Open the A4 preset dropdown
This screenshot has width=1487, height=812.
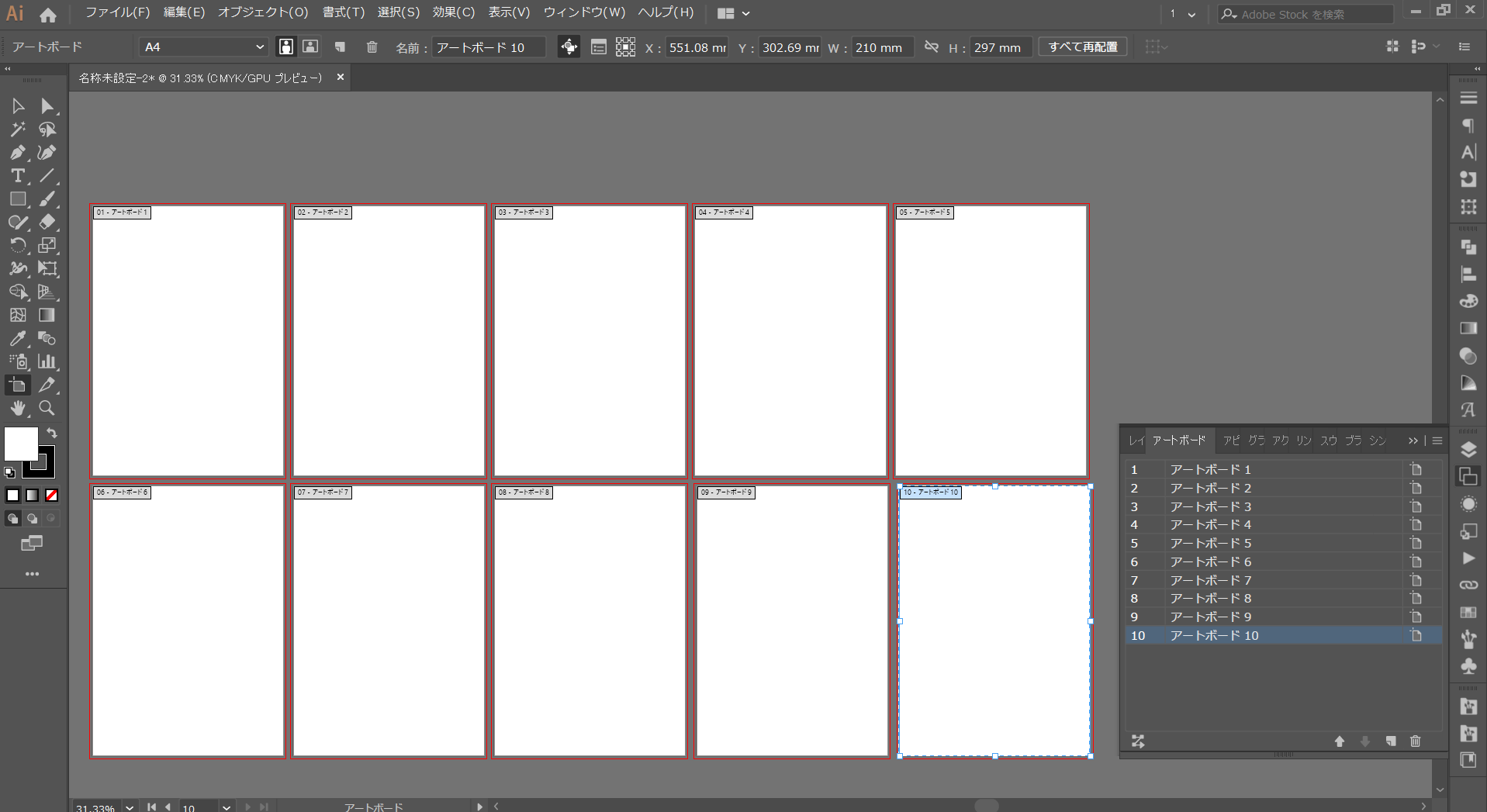(x=203, y=47)
